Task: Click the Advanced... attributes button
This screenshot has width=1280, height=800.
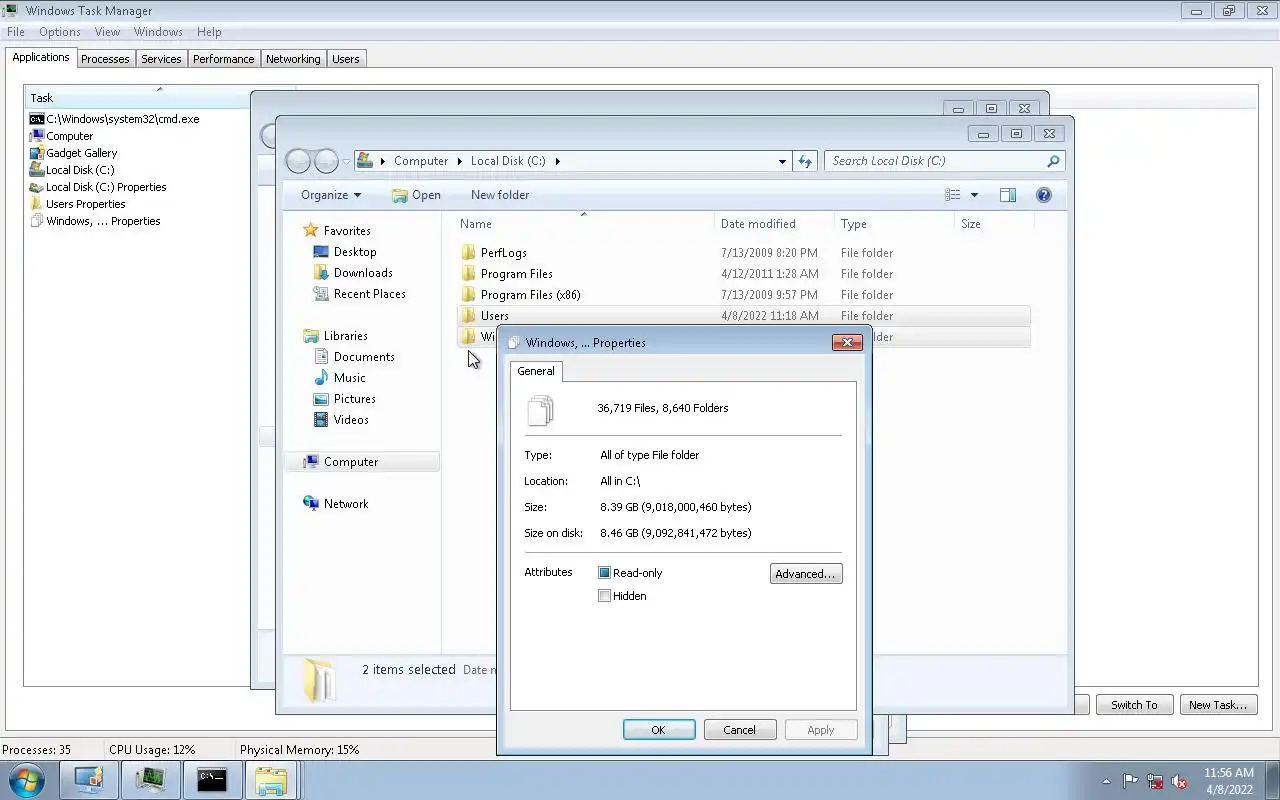Action: (806, 574)
